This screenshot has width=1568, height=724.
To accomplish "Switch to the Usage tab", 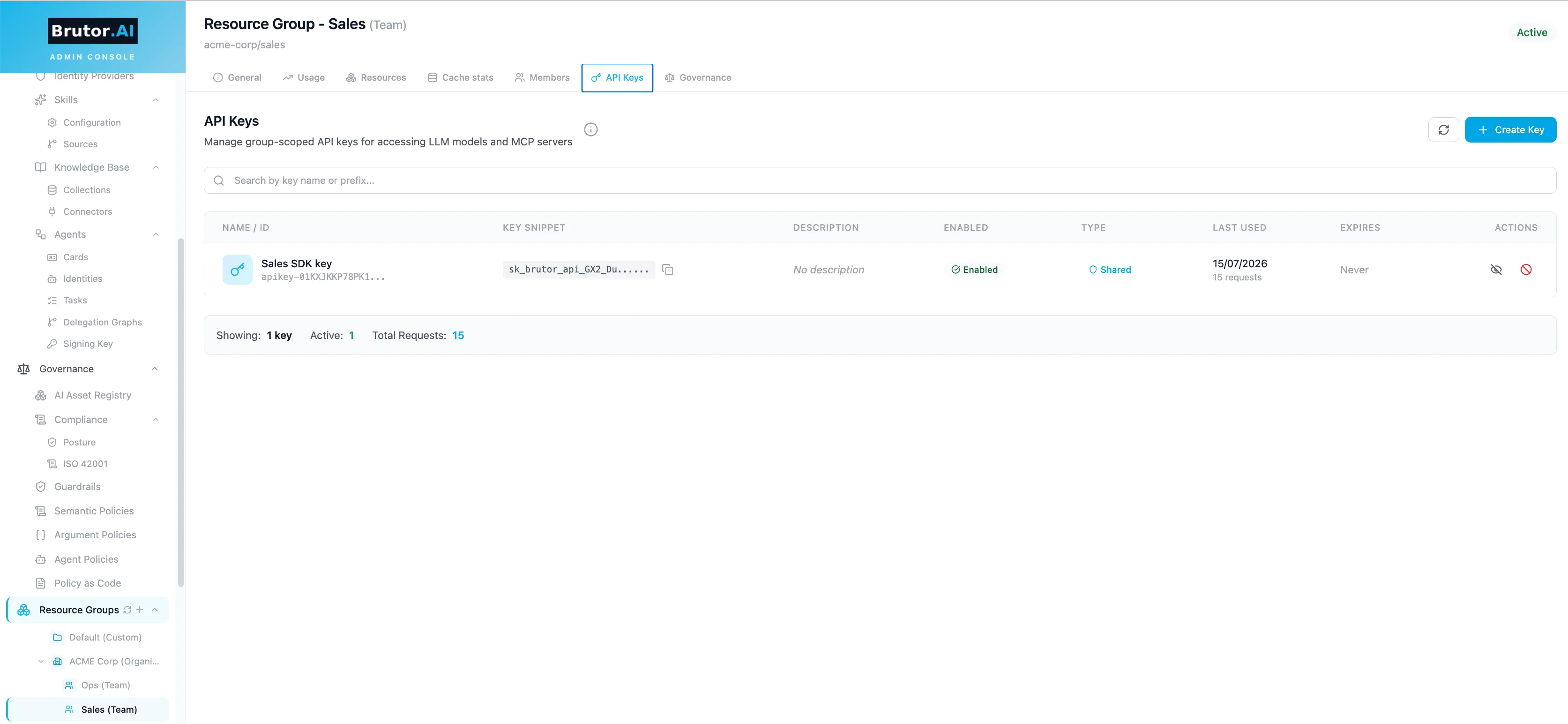I will coord(303,78).
